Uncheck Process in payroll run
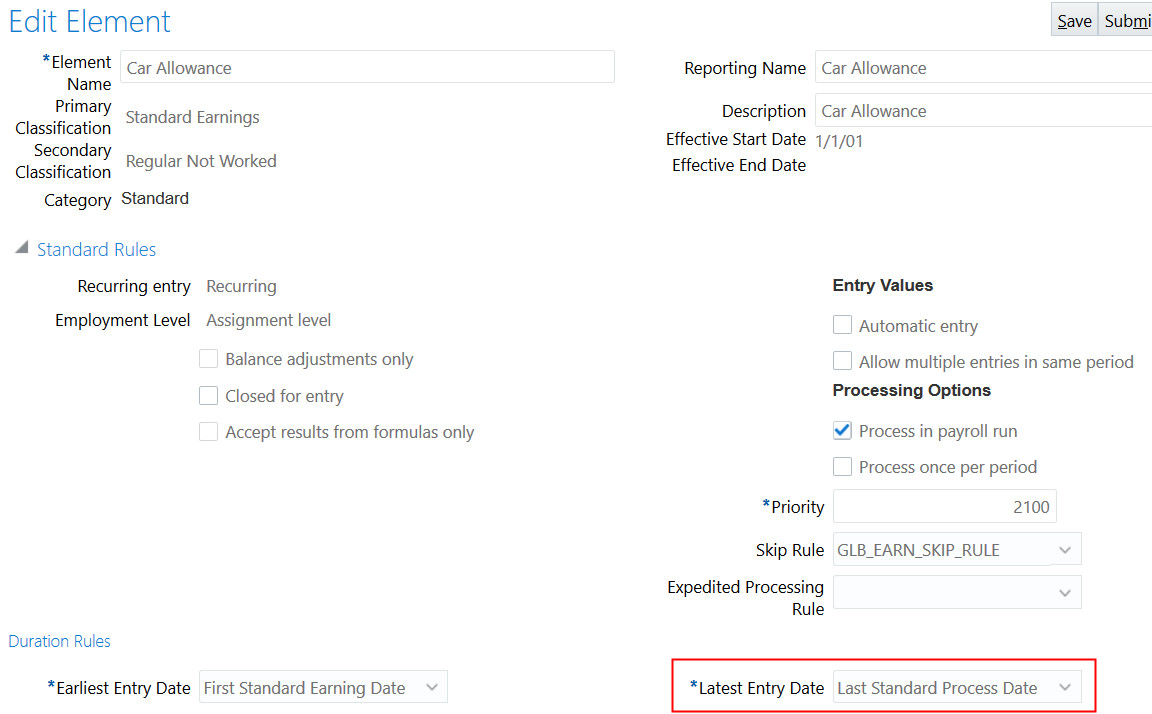The width and height of the screenshot is (1152, 714). click(843, 431)
